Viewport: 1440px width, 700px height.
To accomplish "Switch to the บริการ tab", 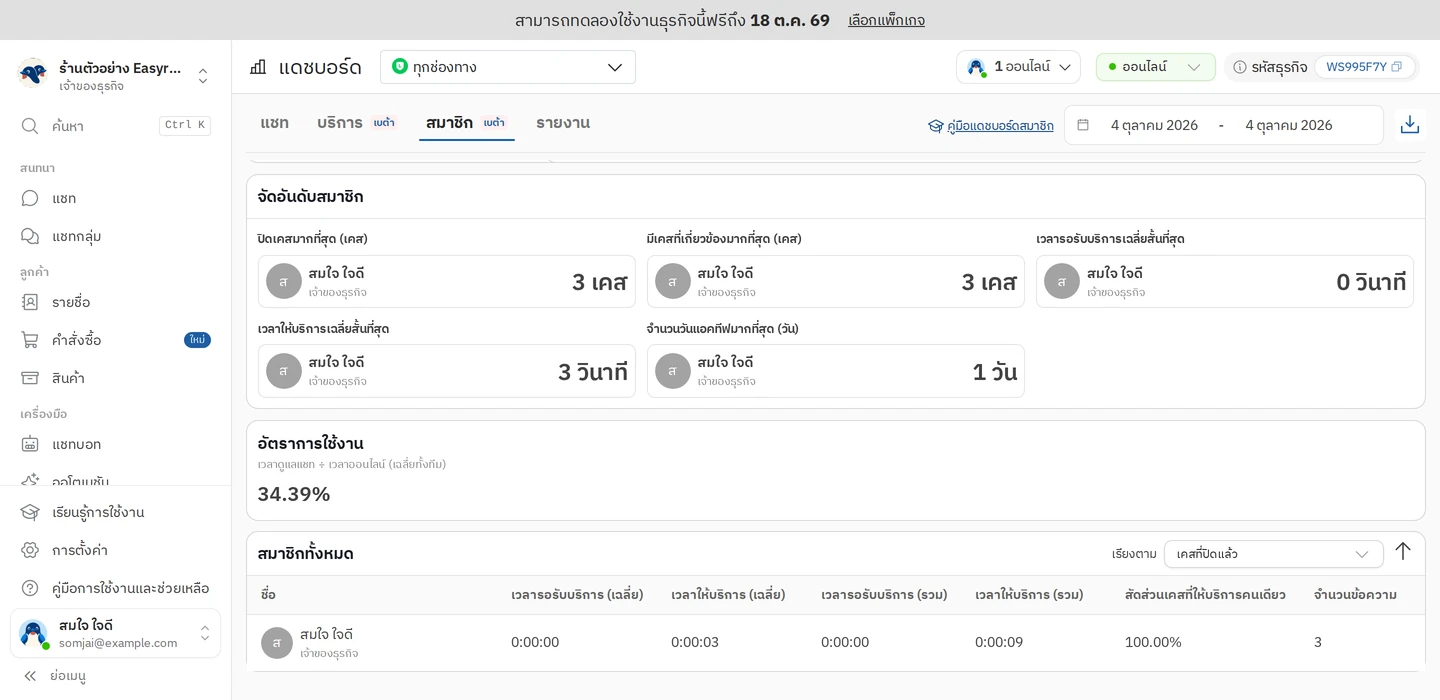I will tap(357, 123).
